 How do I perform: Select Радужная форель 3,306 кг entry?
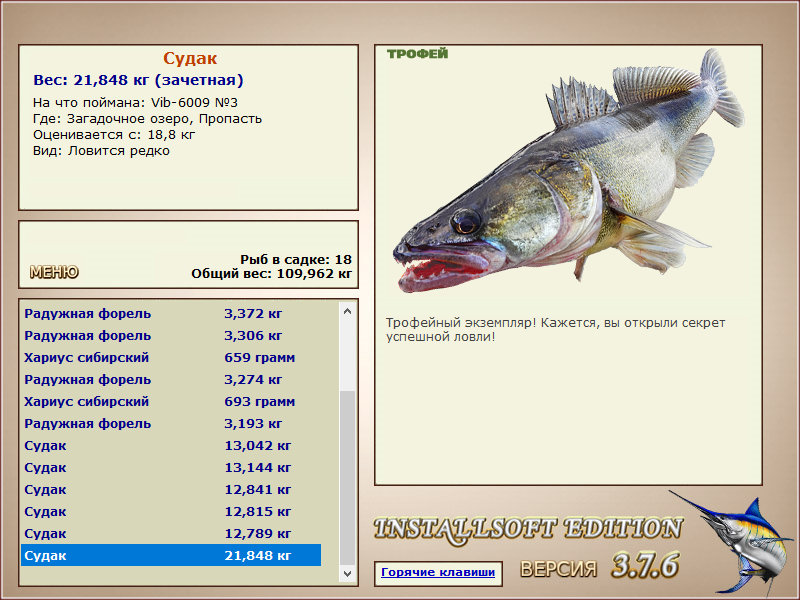[170, 336]
